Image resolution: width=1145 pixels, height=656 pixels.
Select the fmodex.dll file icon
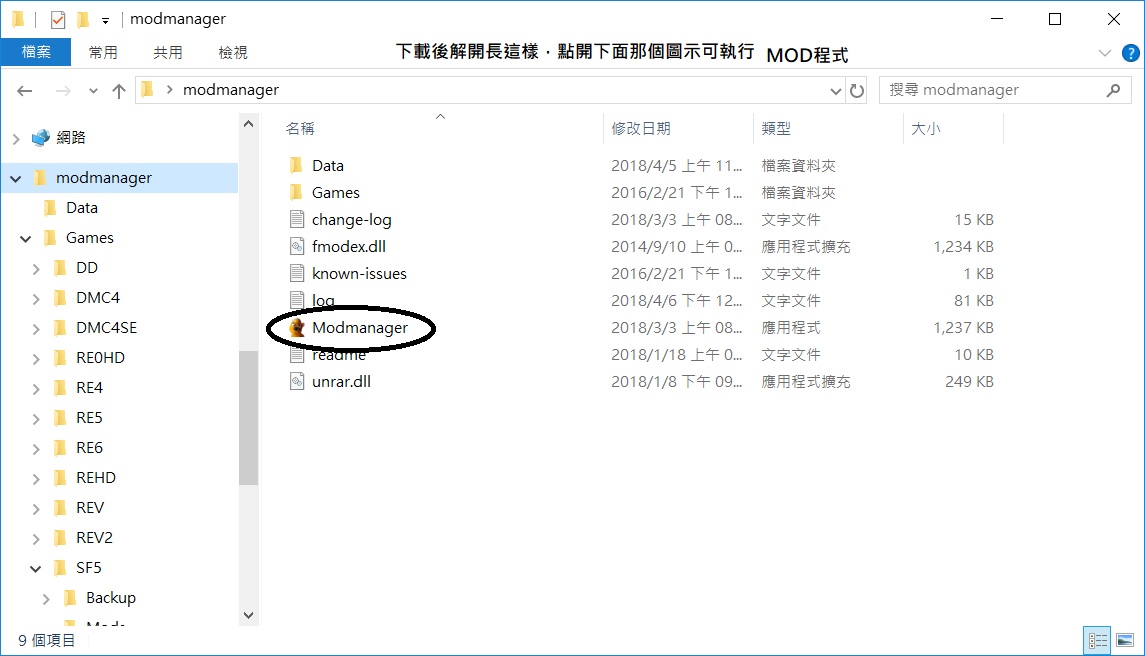(296, 246)
